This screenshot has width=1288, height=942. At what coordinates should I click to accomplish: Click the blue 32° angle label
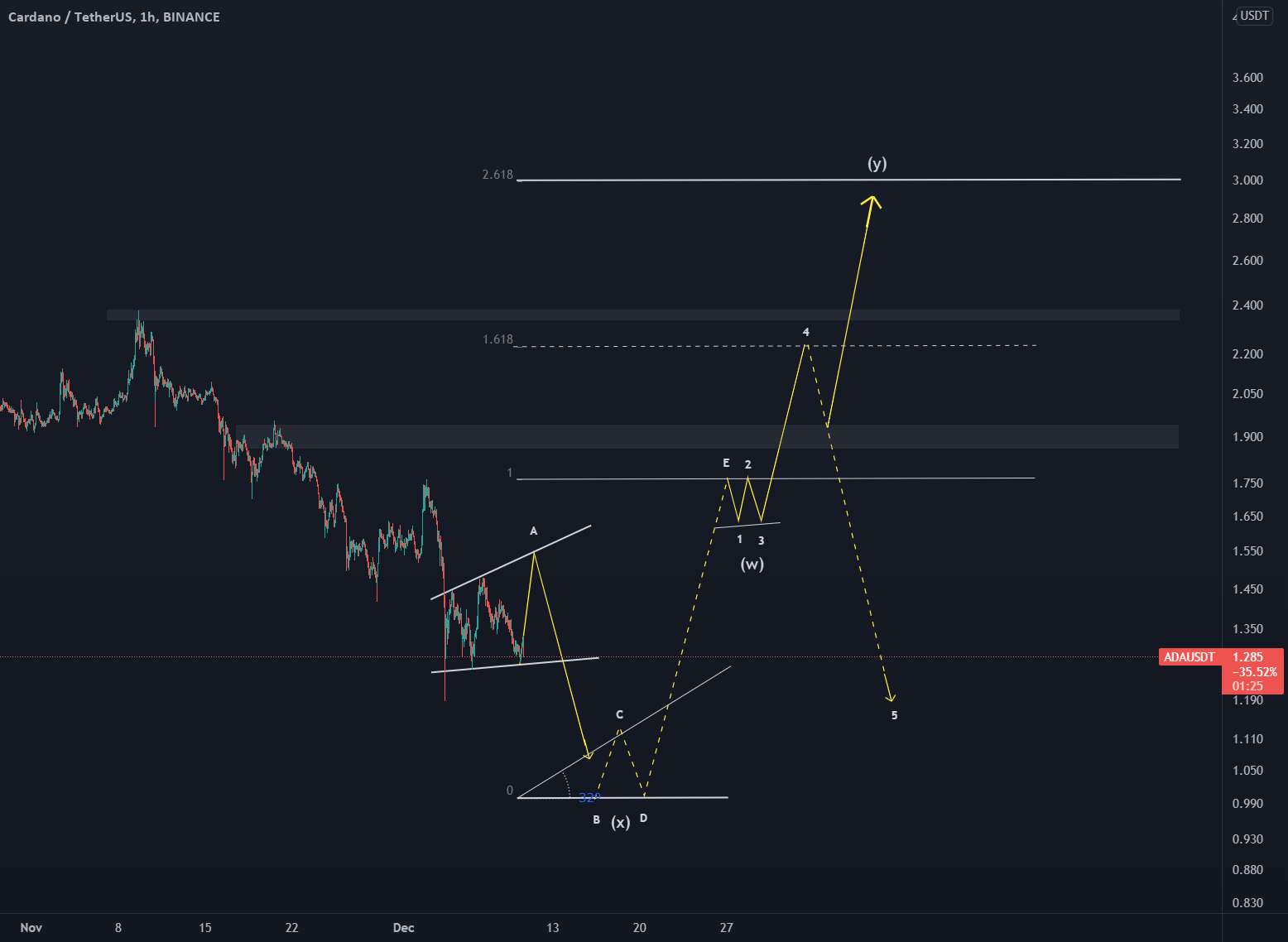(x=589, y=797)
